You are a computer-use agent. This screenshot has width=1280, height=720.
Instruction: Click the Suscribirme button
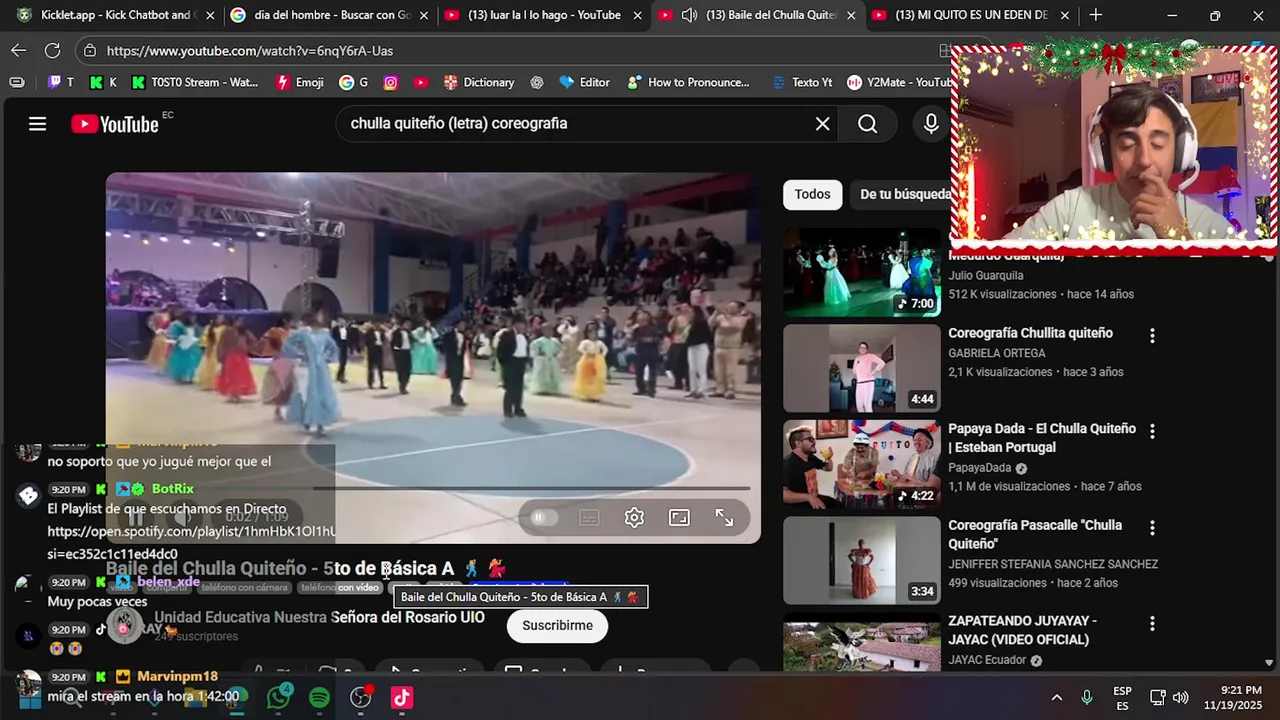pyautogui.click(x=557, y=625)
